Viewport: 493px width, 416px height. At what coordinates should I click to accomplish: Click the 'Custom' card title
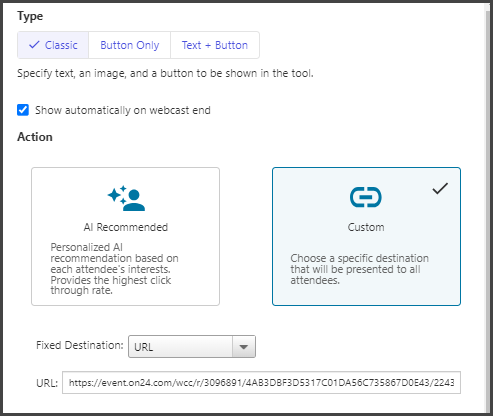point(366,227)
